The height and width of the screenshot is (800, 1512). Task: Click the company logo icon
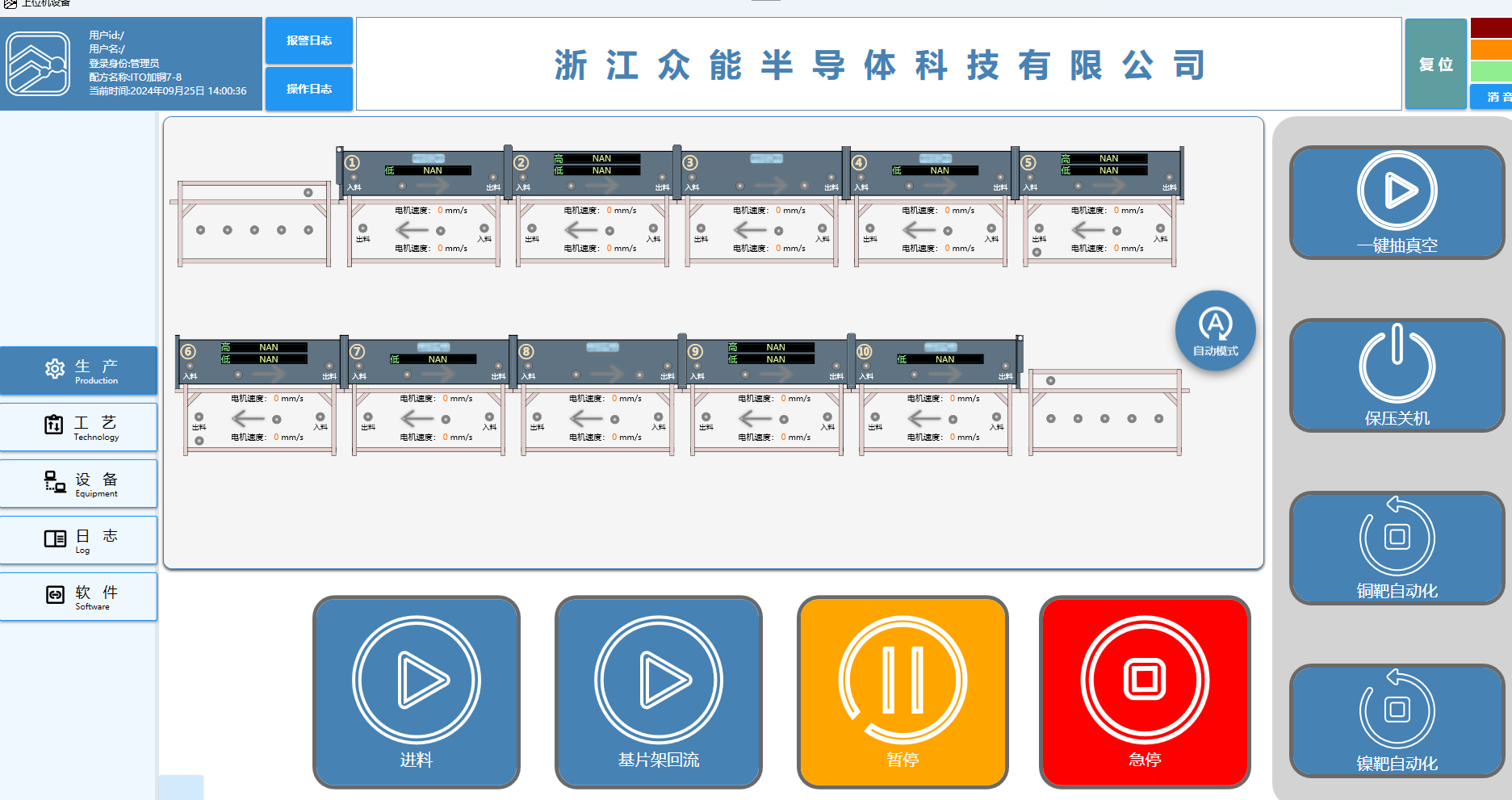click(38, 64)
